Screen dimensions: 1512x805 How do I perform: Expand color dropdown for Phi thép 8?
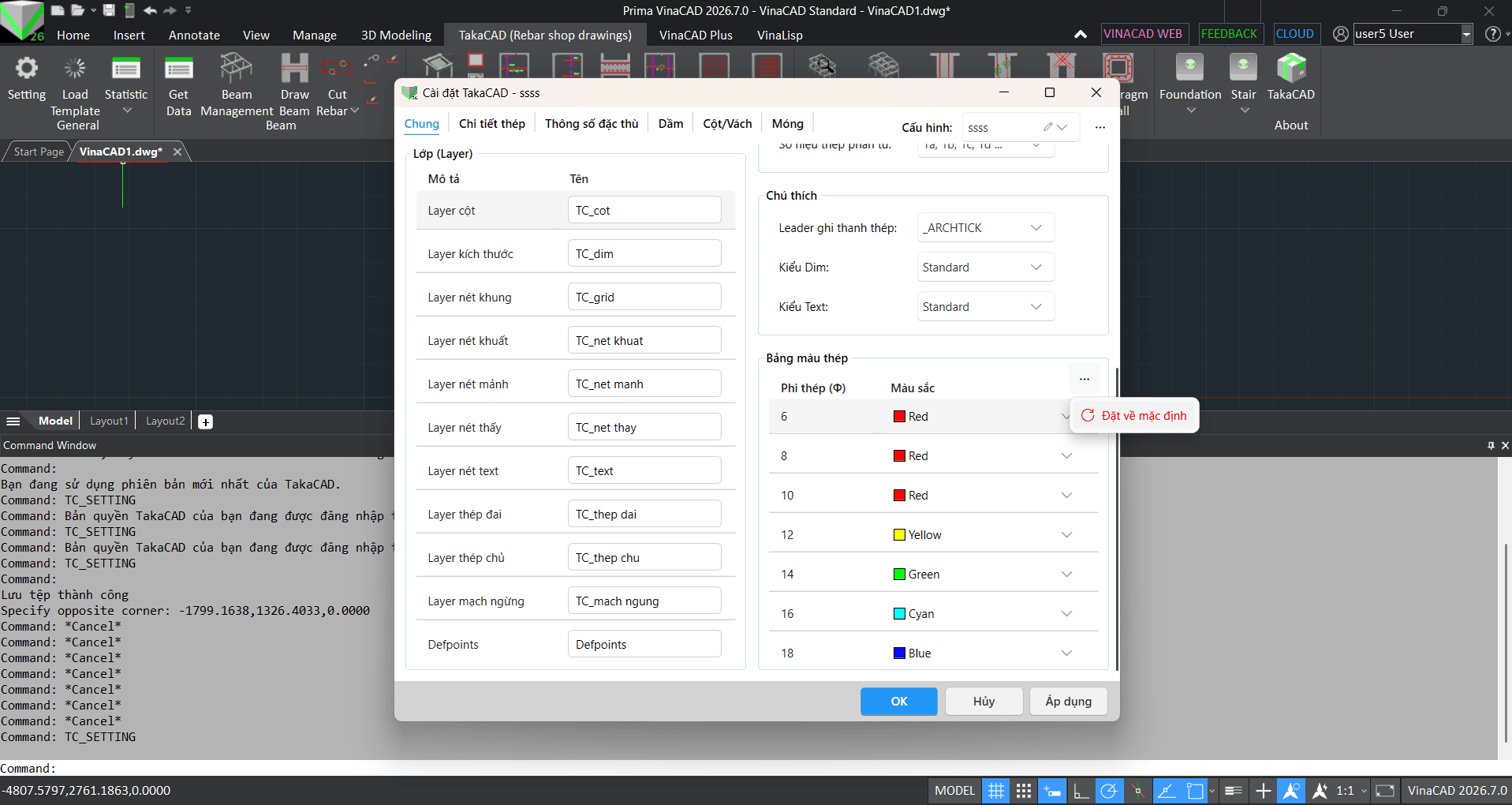pyautogui.click(x=1067, y=456)
